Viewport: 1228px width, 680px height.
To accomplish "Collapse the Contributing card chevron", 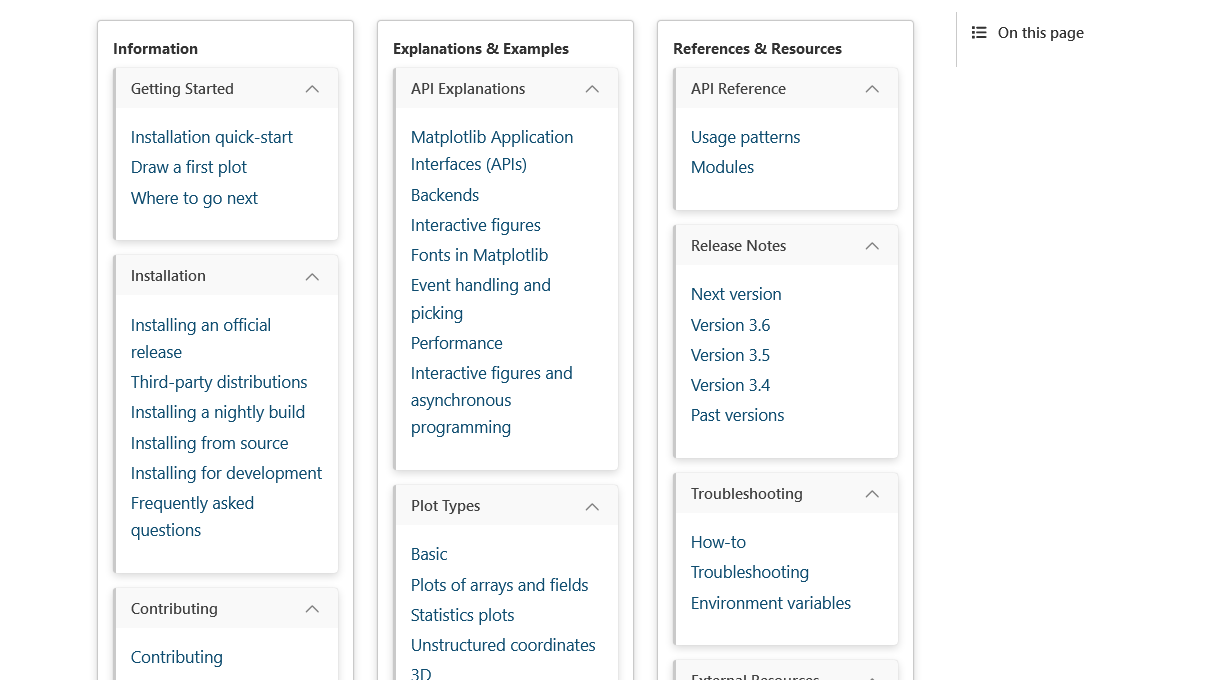I will coord(312,609).
